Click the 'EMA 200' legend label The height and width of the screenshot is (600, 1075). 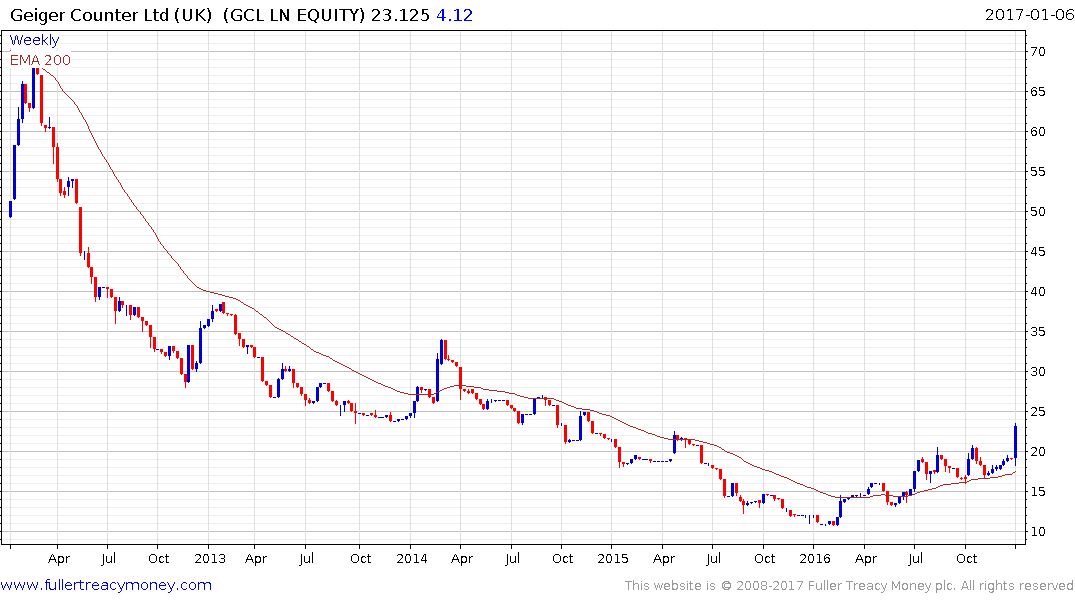click(40, 60)
